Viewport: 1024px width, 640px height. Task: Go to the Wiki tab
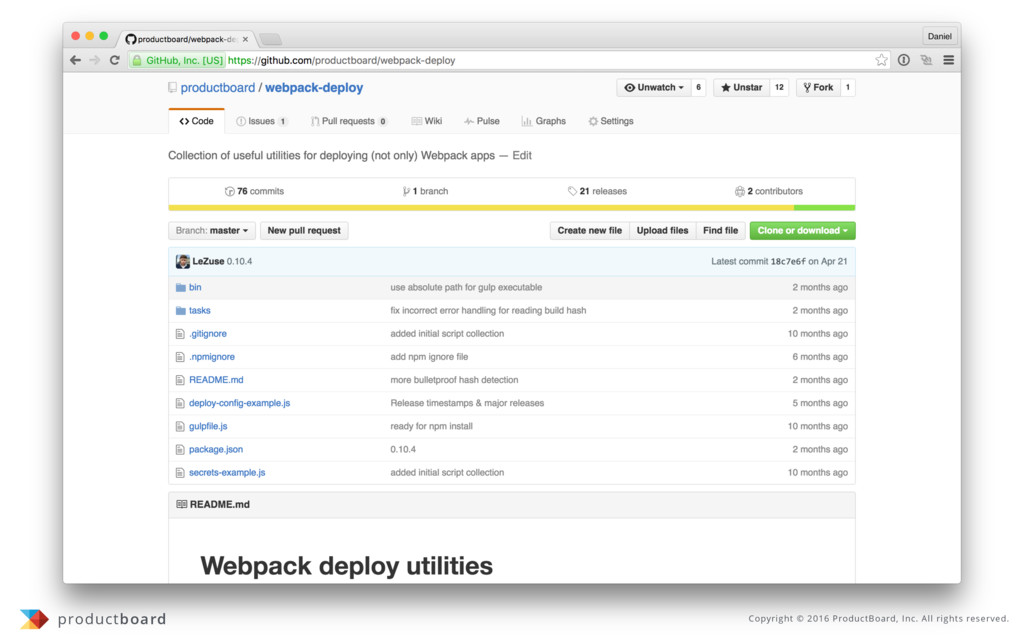(426, 121)
